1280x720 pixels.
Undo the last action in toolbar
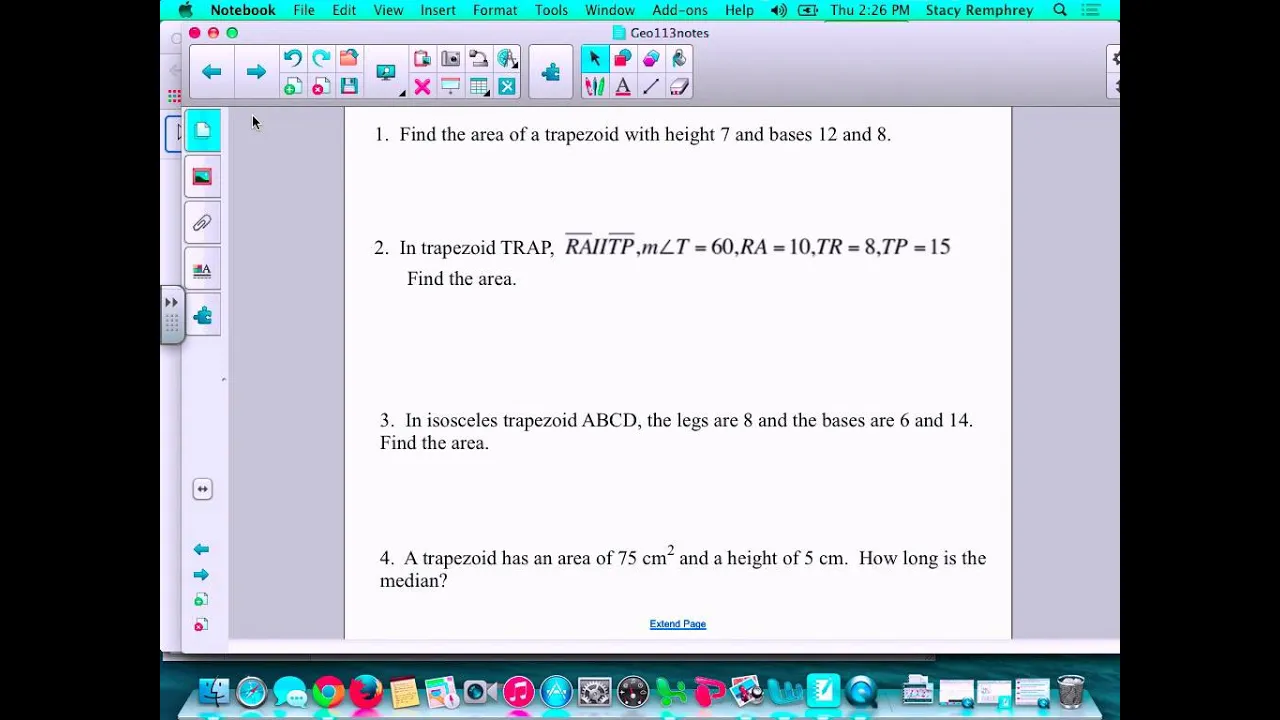point(292,59)
